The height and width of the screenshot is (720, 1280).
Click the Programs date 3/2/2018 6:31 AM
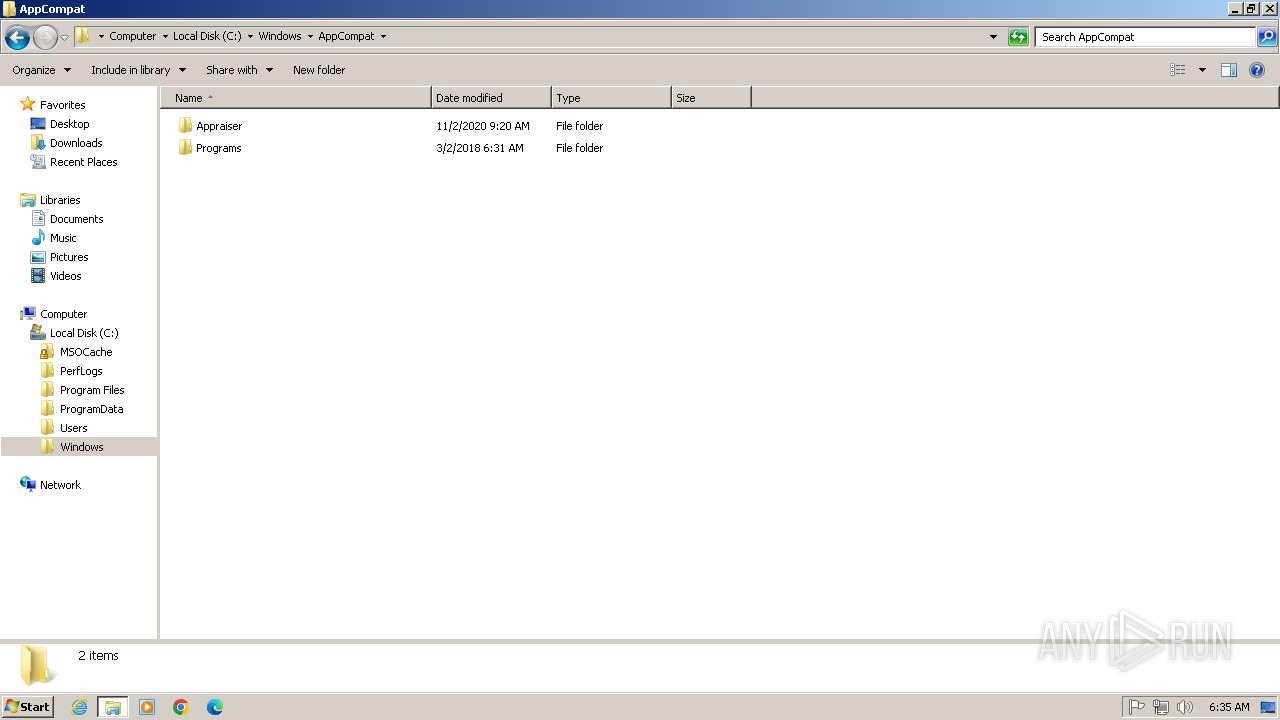point(480,148)
